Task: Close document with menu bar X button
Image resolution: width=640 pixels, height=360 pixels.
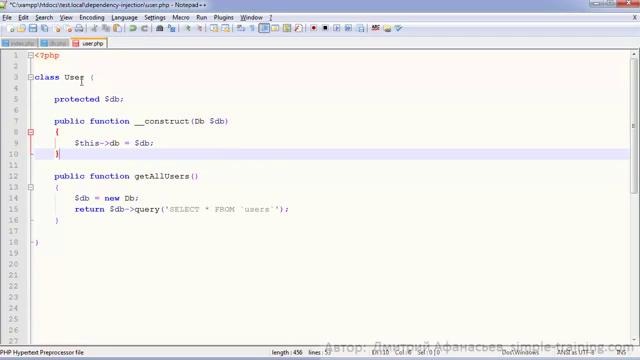Action: [x=635, y=18]
